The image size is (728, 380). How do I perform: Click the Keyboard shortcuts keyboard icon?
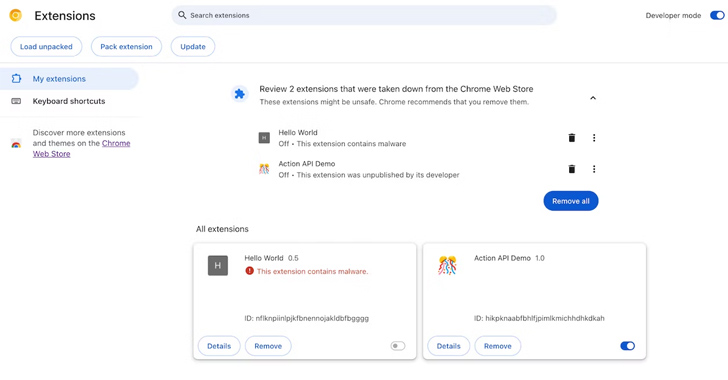pyautogui.click(x=16, y=101)
